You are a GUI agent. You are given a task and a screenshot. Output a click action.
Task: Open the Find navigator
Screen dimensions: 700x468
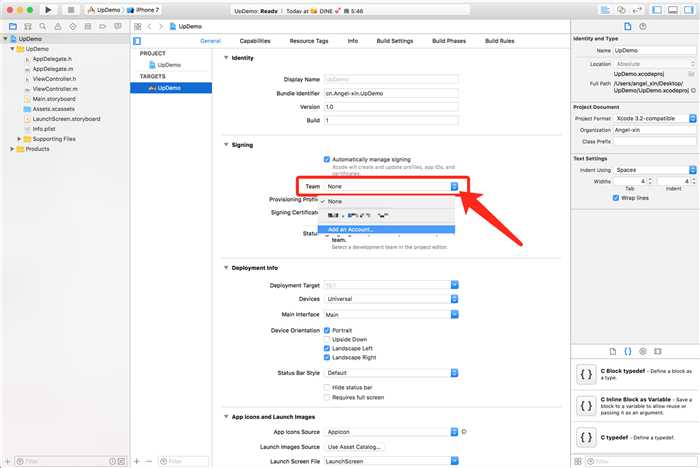click(43, 27)
